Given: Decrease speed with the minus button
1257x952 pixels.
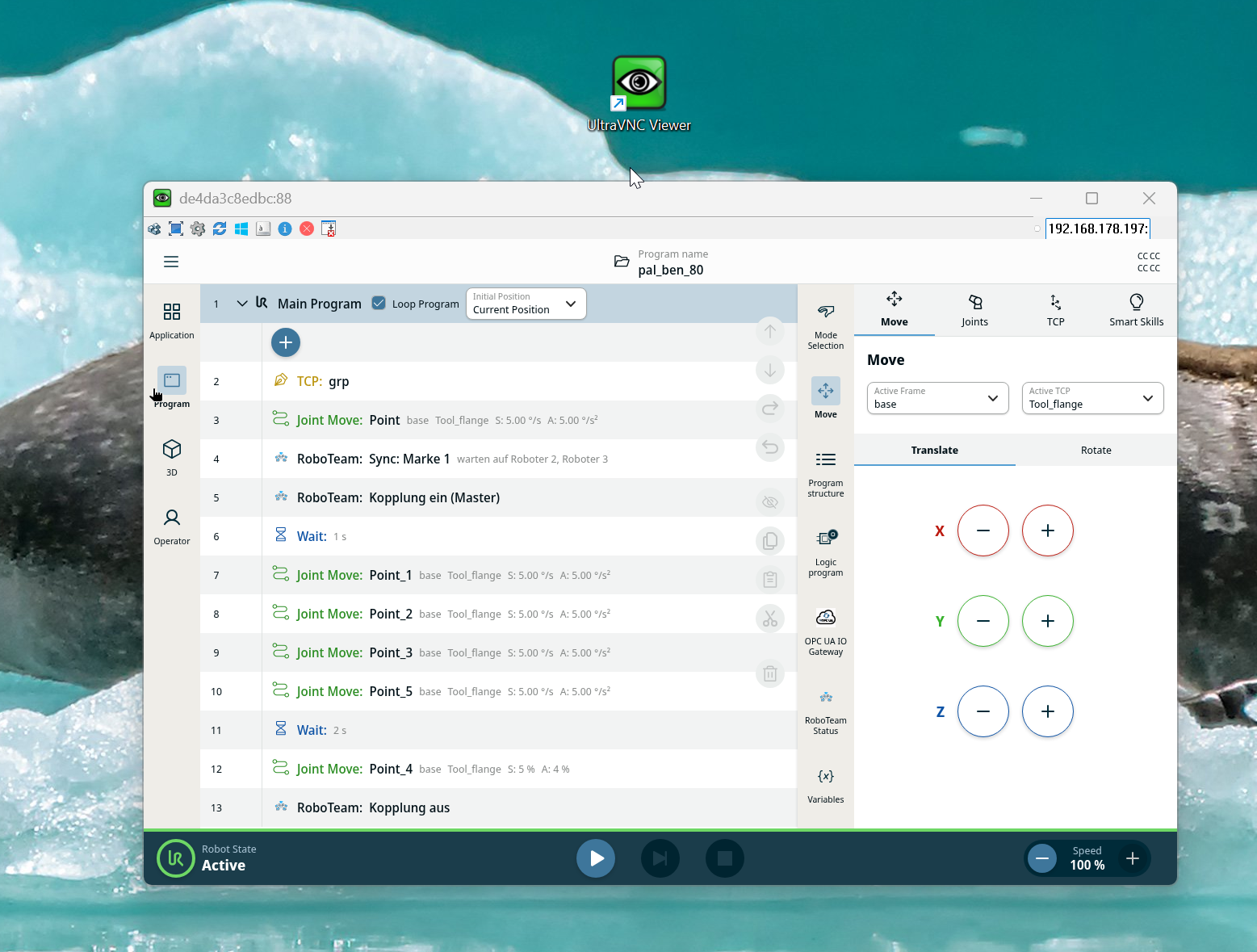Looking at the screenshot, I should click(x=1042, y=858).
